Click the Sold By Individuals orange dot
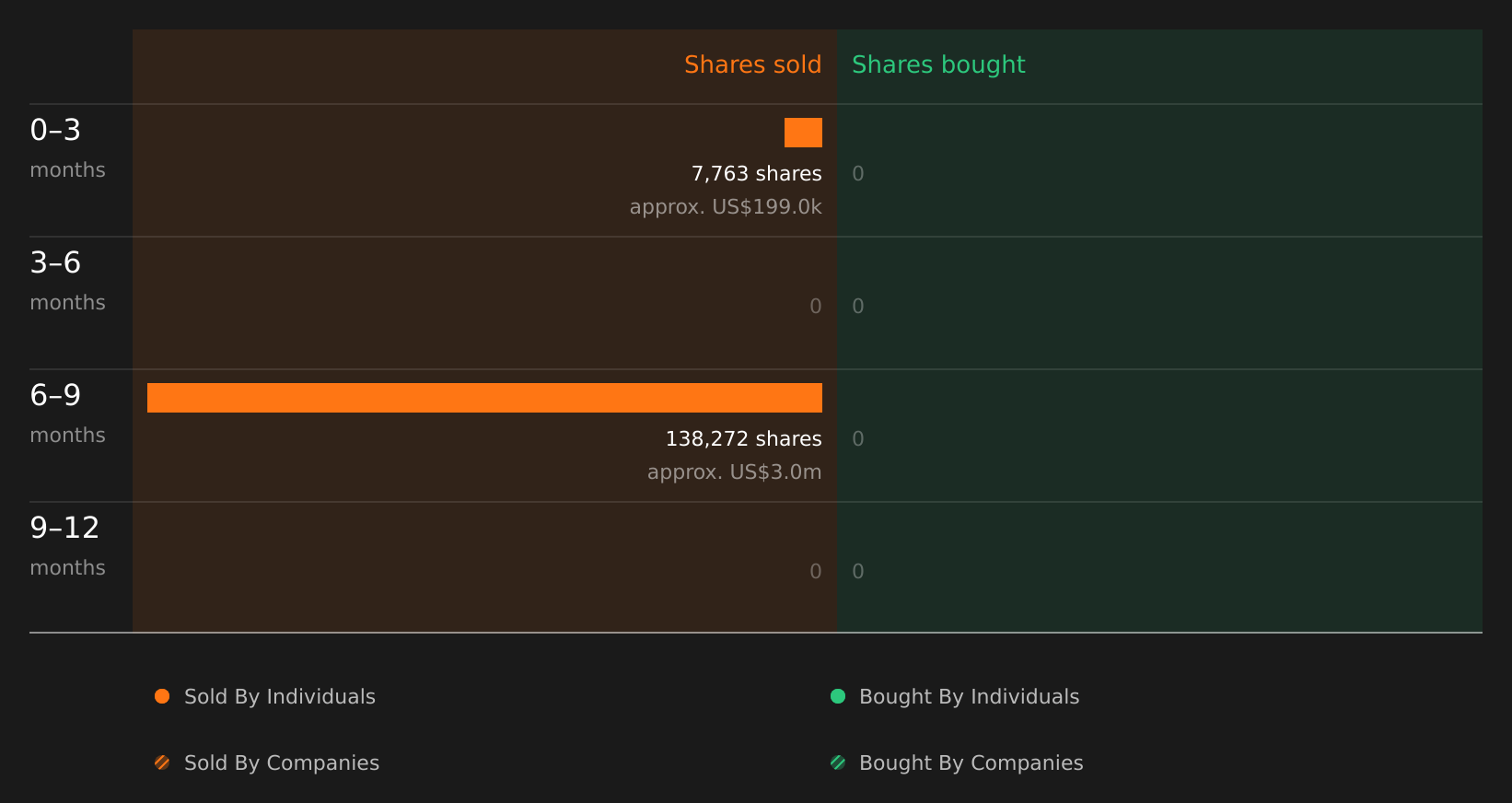This screenshot has height=803, width=1512. coord(162,696)
